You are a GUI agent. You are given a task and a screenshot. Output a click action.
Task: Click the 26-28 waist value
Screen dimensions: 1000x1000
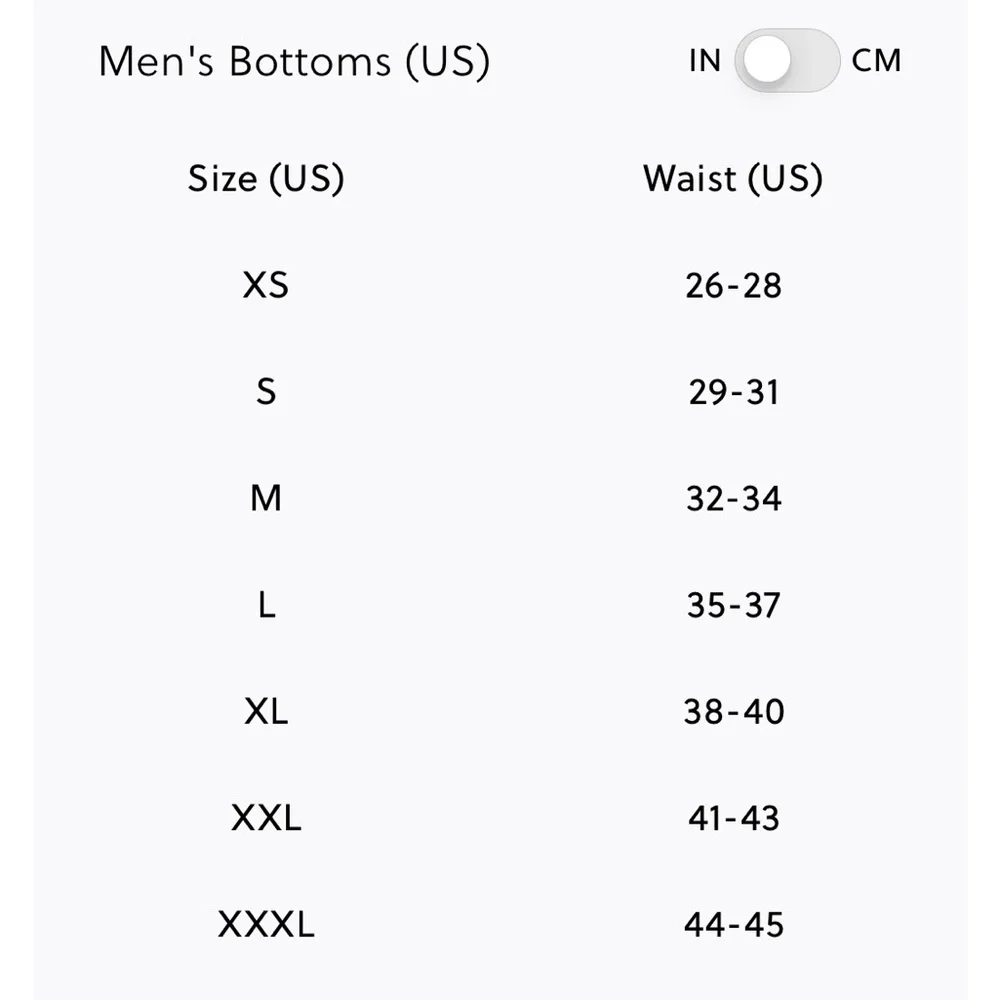click(733, 286)
